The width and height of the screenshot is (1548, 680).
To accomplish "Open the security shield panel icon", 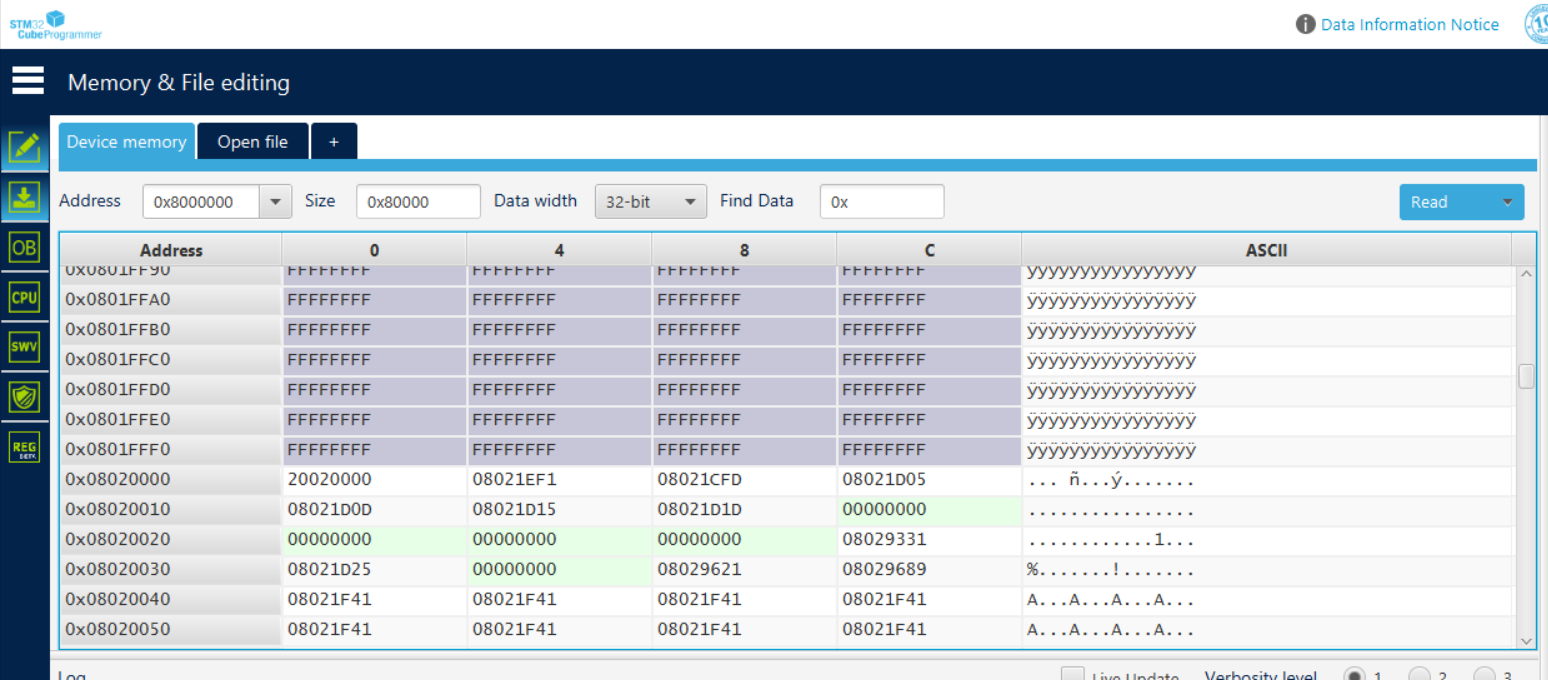I will pos(24,396).
